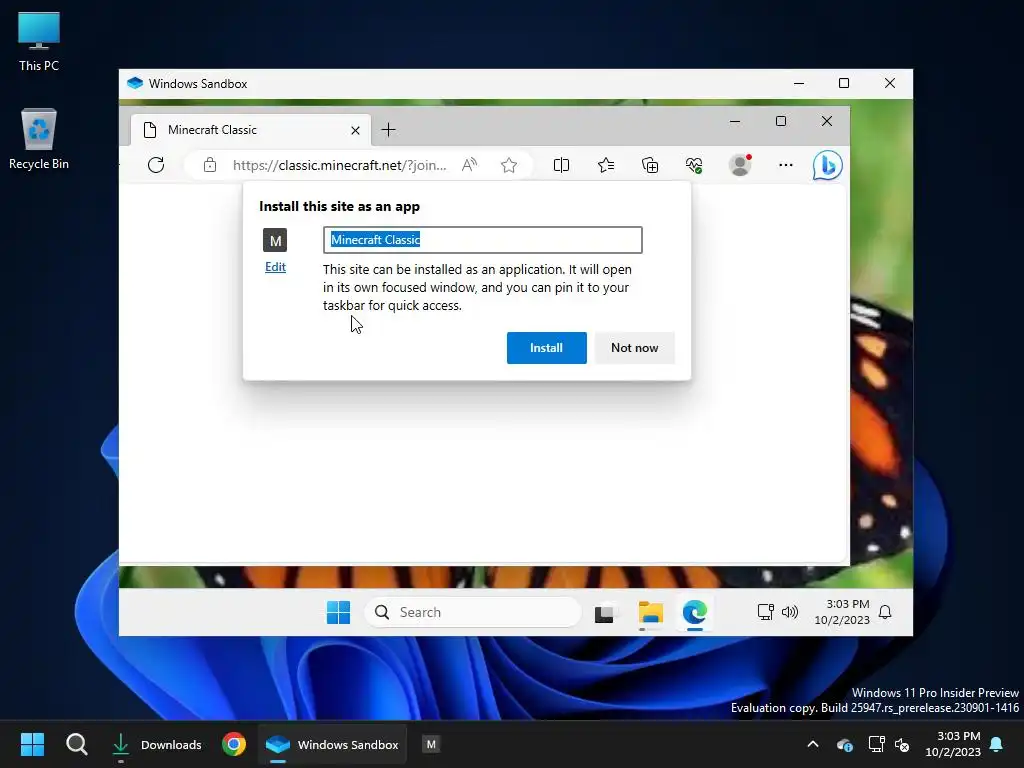Click the M app icon in dialog
This screenshot has width=1024, height=768.
coord(275,240)
